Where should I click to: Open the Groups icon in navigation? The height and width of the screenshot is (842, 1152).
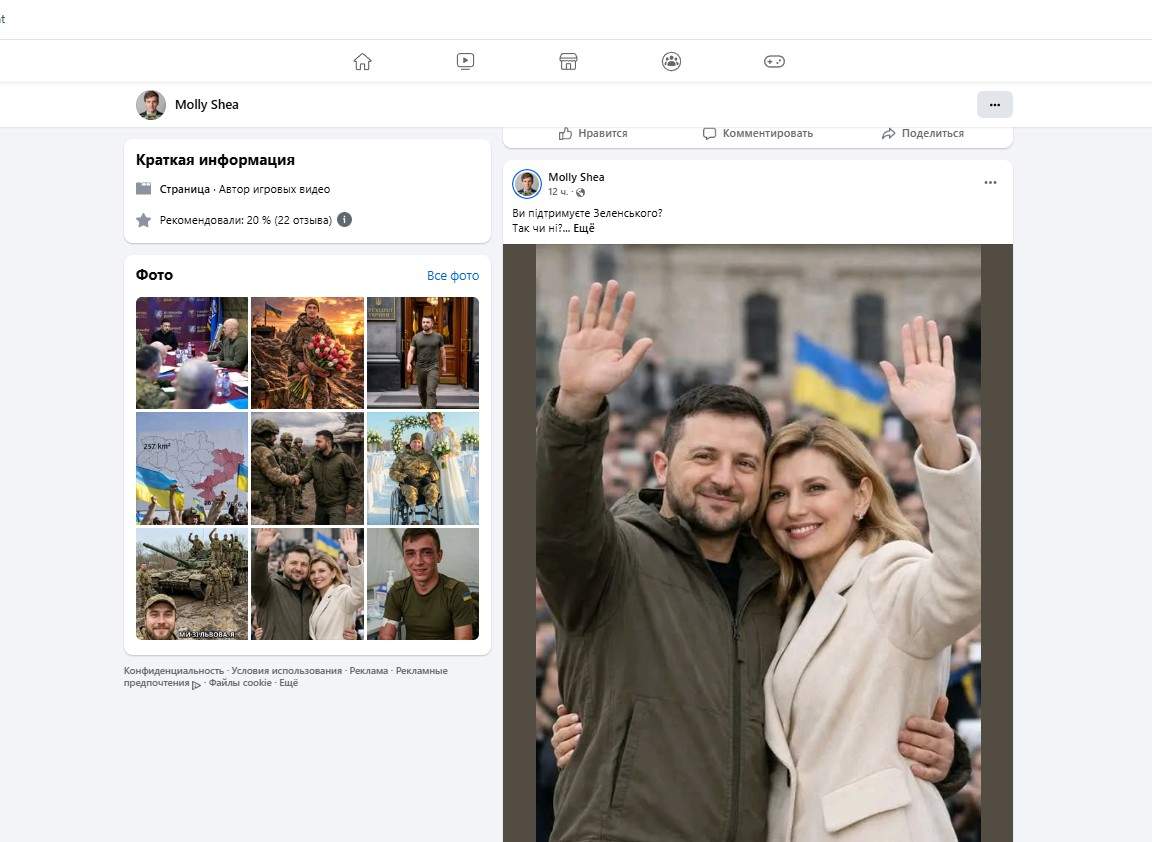(671, 61)
